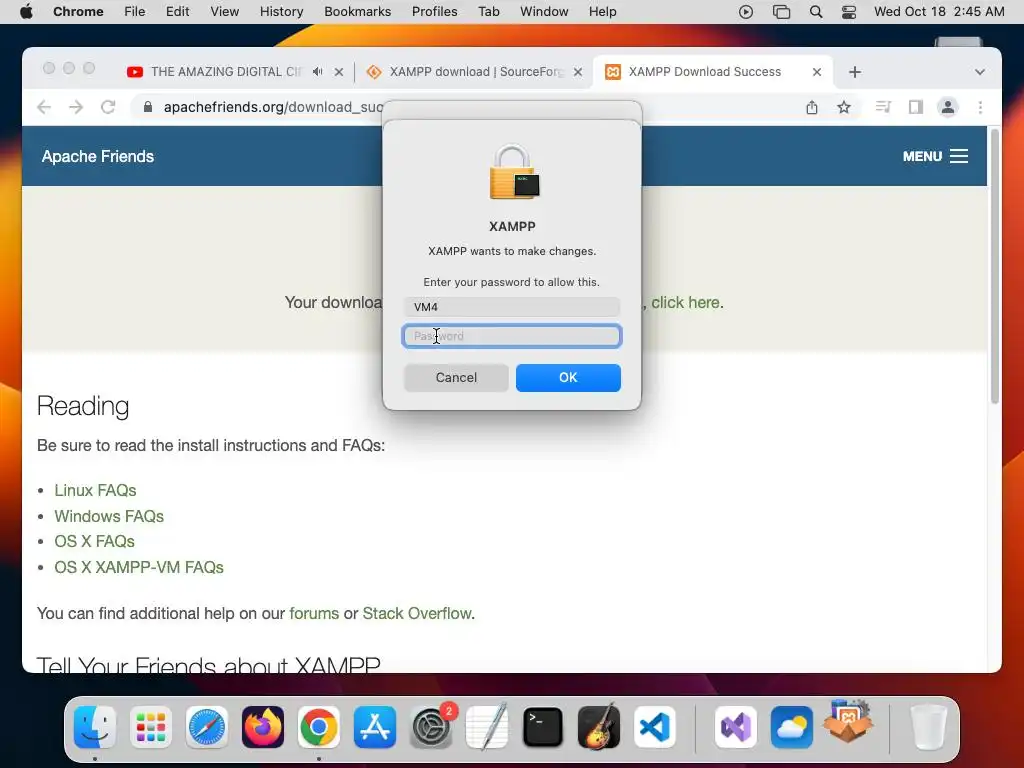Open the Linux FAQs link

pyautogui.click(x=95, y=490)
